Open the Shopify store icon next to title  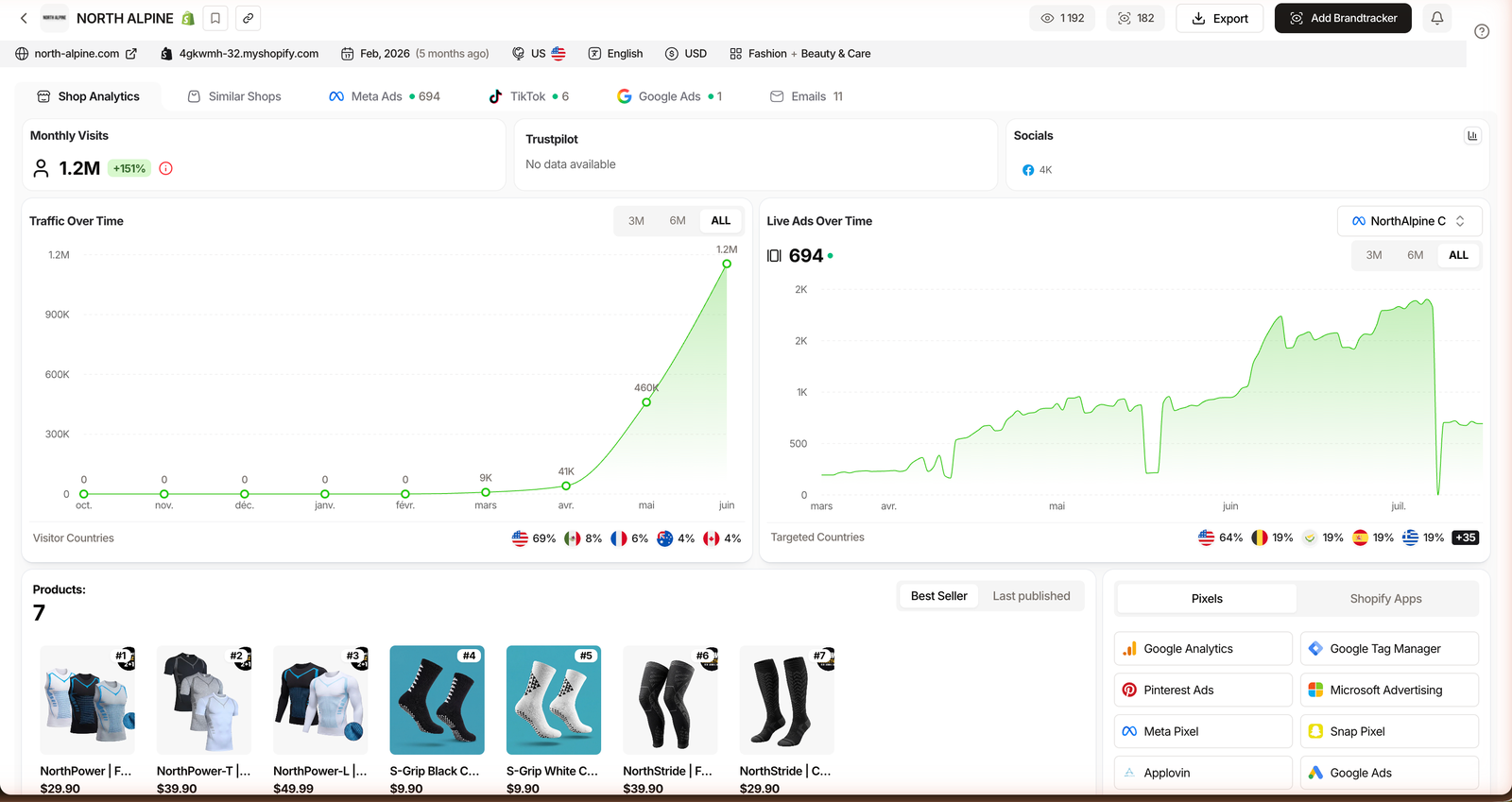pos(188,18)
